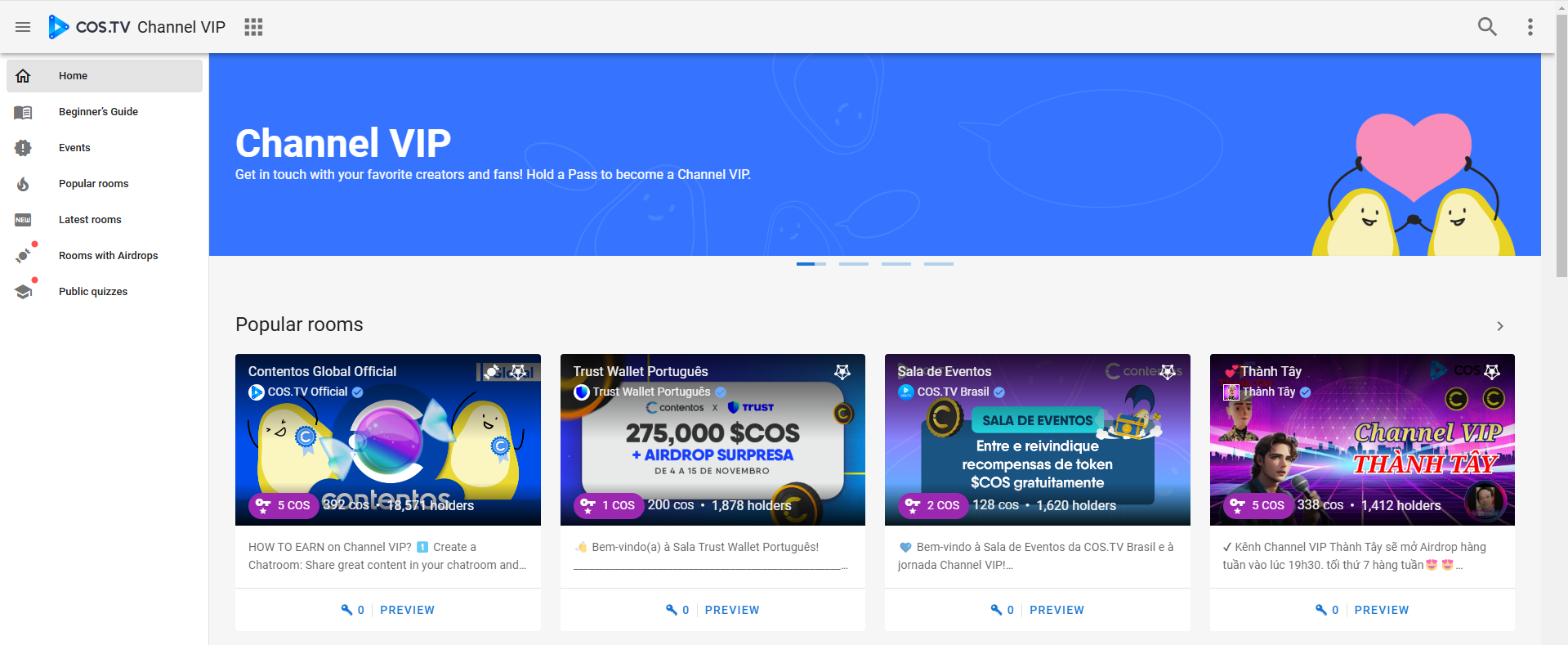The image size is (1568, 645).
Task: Click the Channel VIP banner heading
Action: (x=343, y=143)
